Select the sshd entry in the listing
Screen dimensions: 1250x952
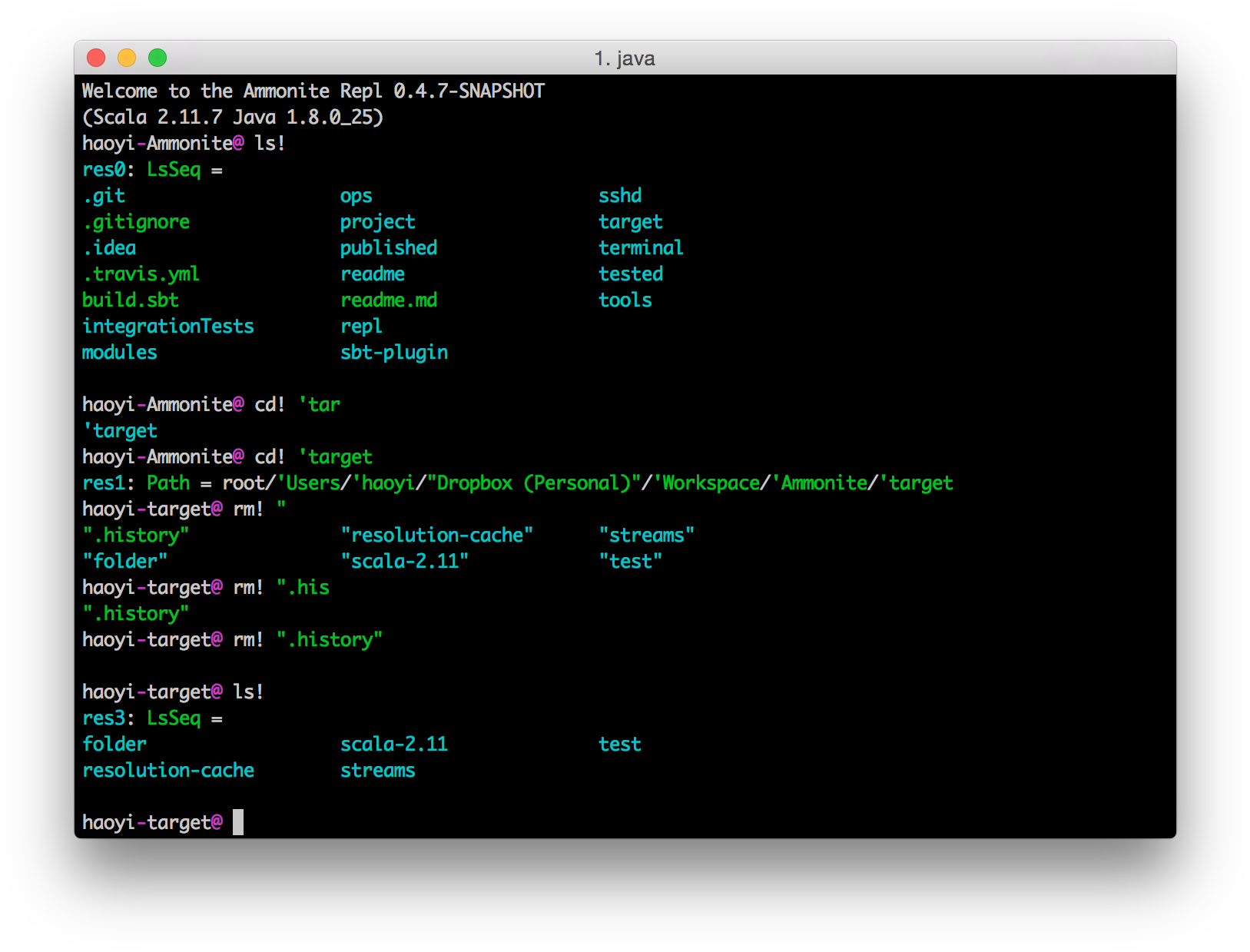click(620, 195)
